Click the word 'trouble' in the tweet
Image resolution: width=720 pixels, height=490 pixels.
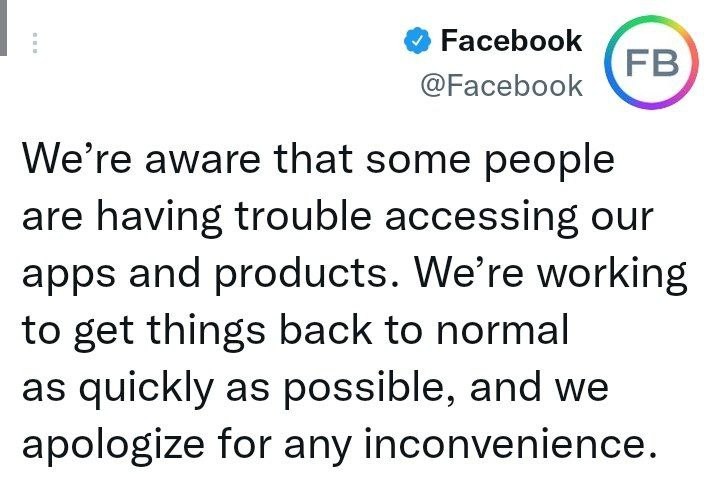point(303,216)
